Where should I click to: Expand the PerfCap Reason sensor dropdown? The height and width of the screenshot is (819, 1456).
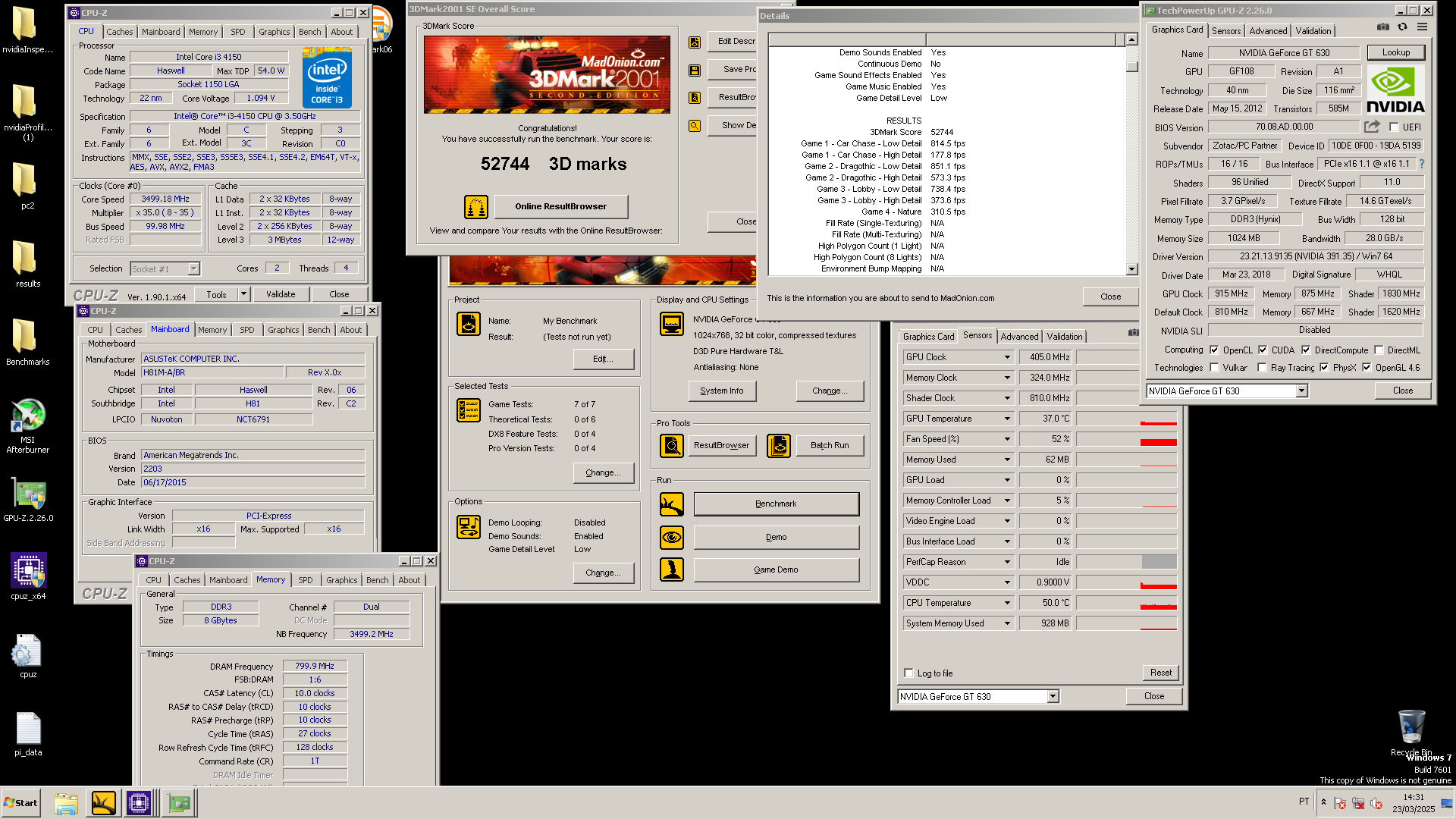click(x=1007, y=562)
